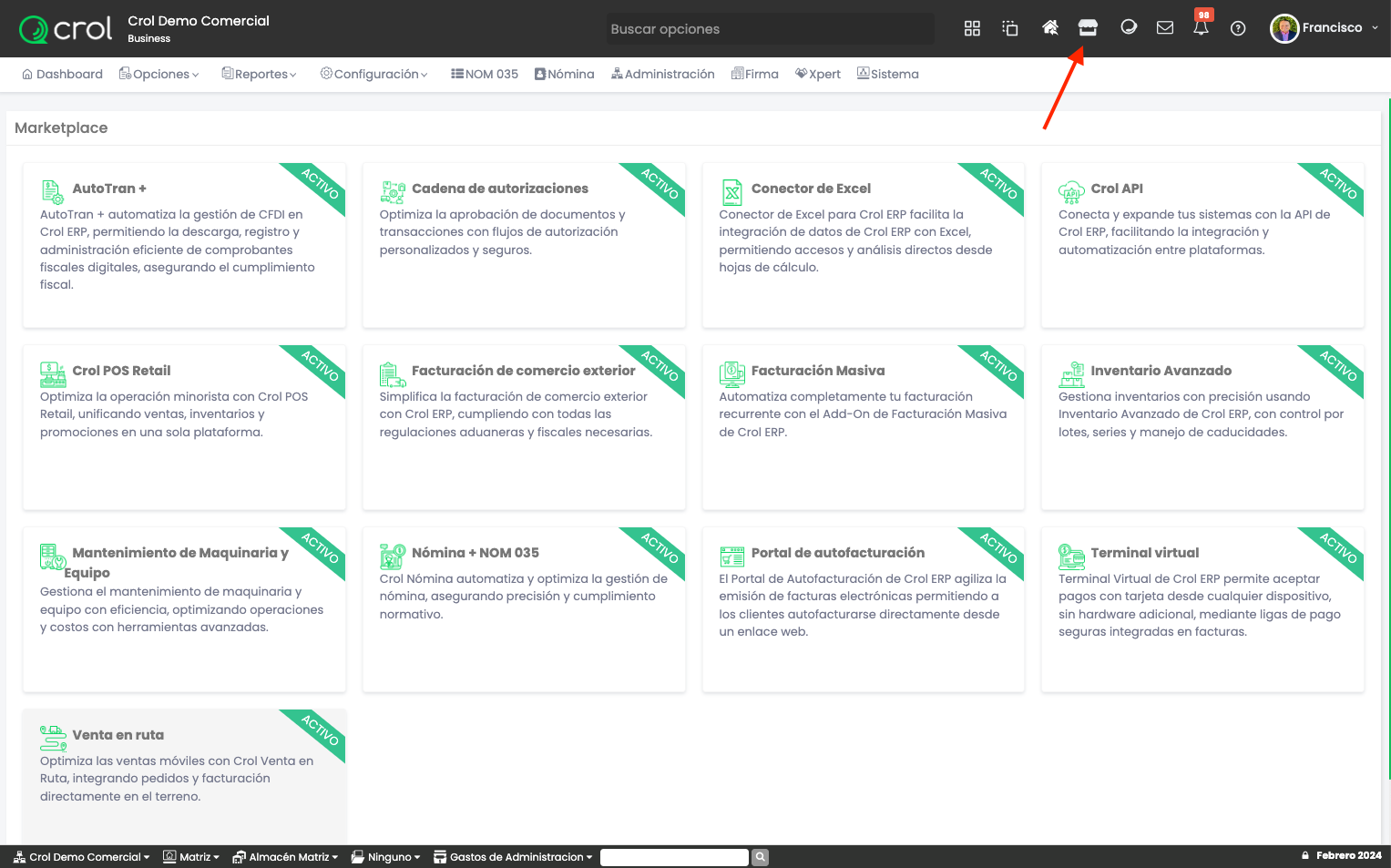Click the Cadena de autorizaciones icon
Viewport: 1391px width, 868px height.
[x=393, y=190]
